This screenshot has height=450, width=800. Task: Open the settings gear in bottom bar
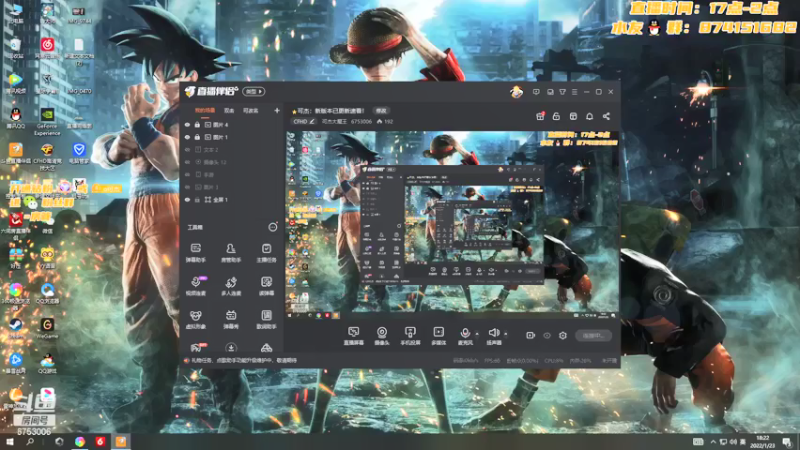pos(563,336)
